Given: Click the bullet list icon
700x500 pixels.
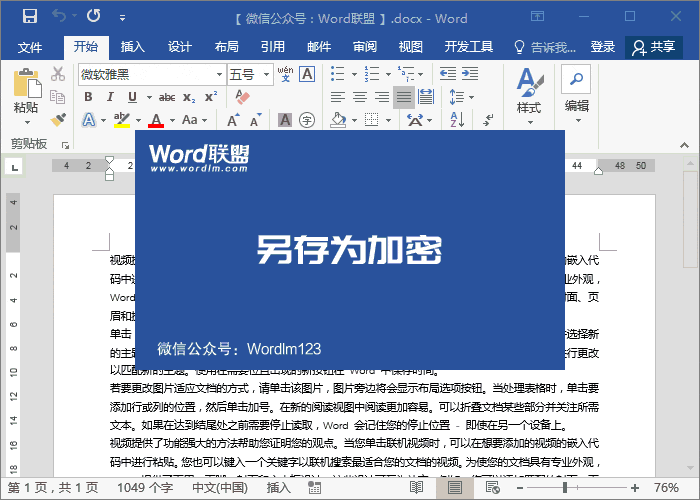Looking at the screenshot, I should (x=338, y=74).
